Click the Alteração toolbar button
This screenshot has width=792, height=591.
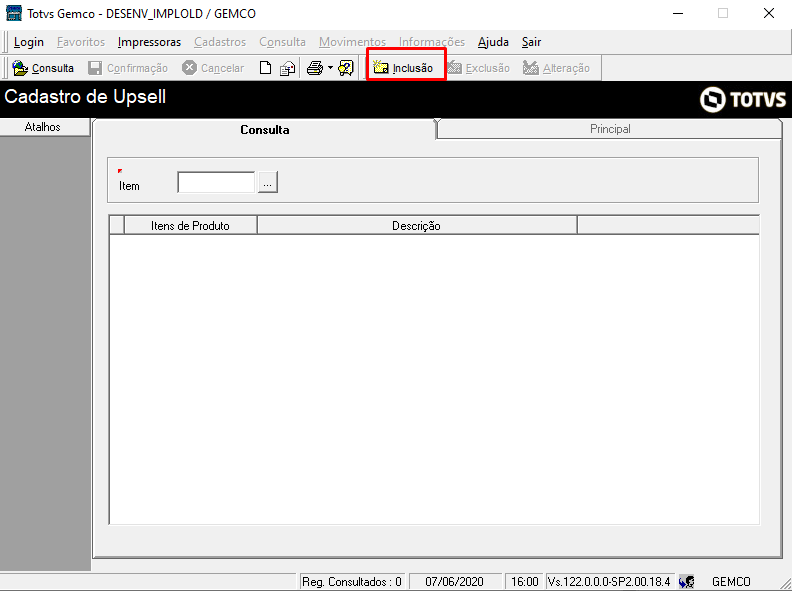pyautogui.click(x=557, y=68)
